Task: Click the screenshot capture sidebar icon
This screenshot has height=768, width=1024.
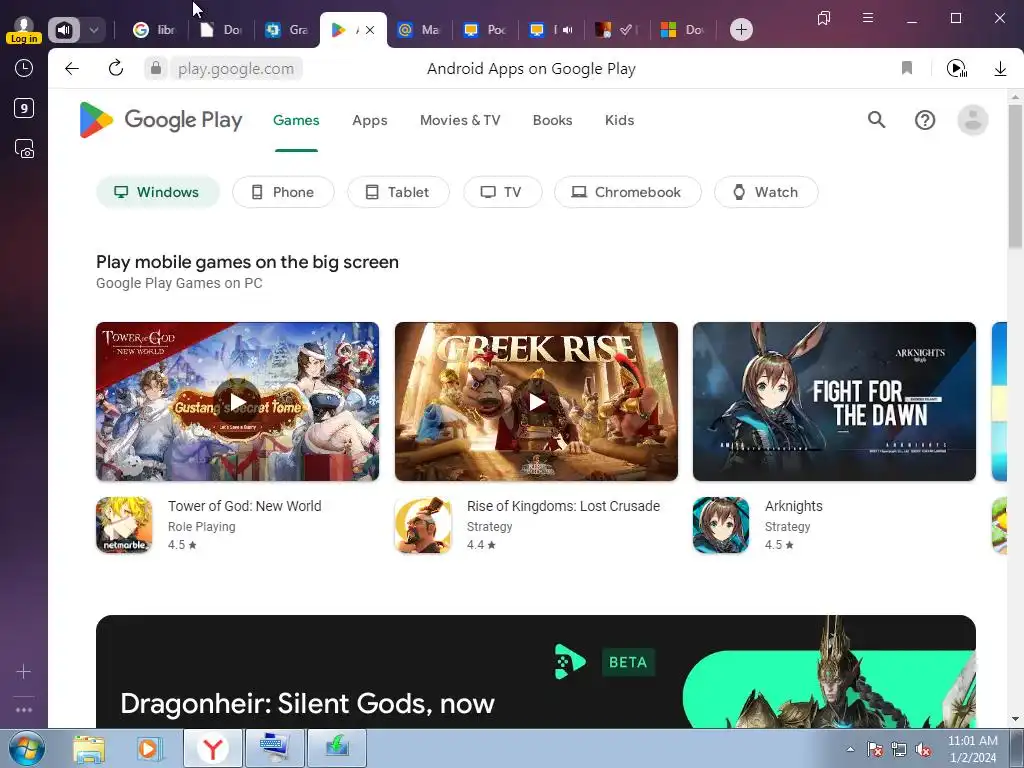Action: [x=24, y=149]
